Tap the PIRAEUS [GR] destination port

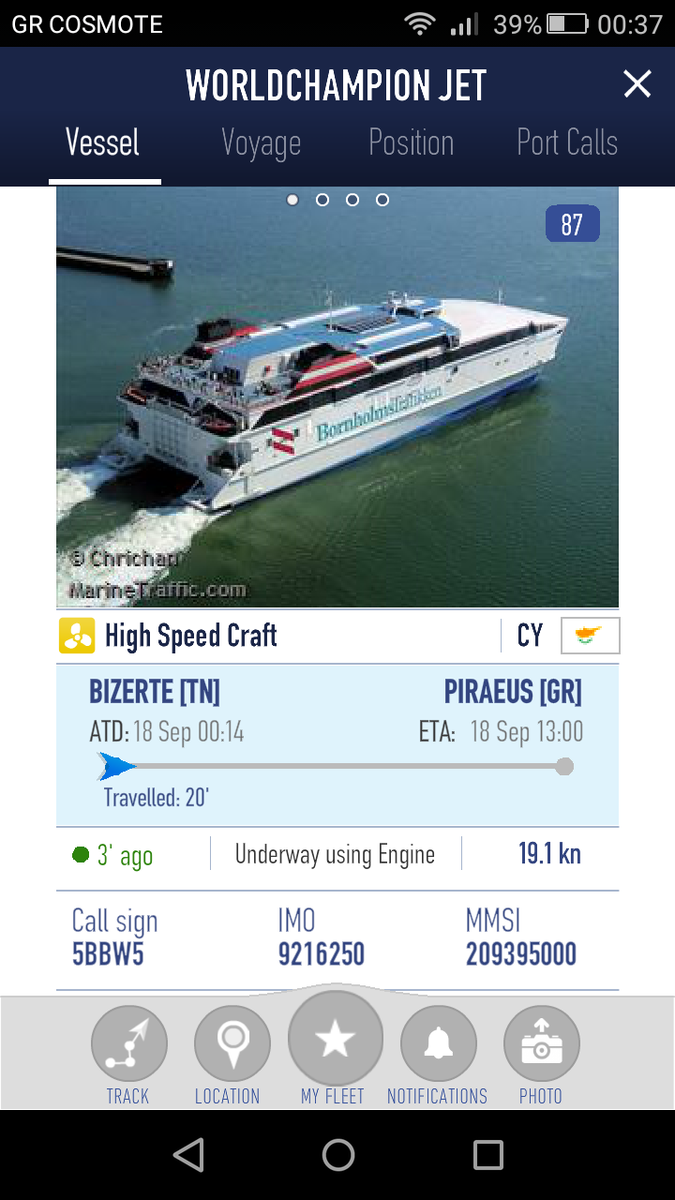pyautogui.click(x=512, y=692)
